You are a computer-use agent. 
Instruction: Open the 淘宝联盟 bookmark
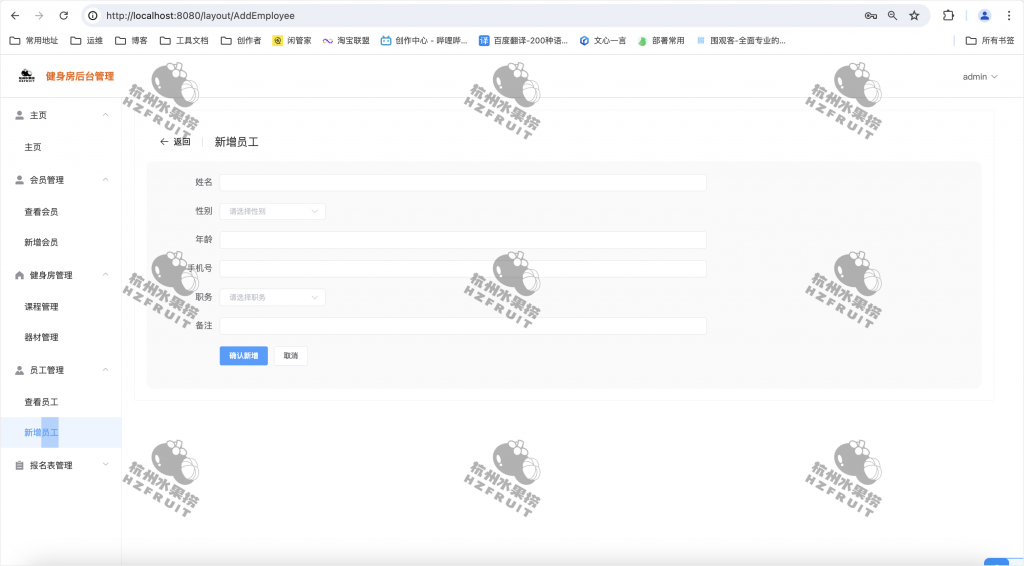[x=346, y=40]
